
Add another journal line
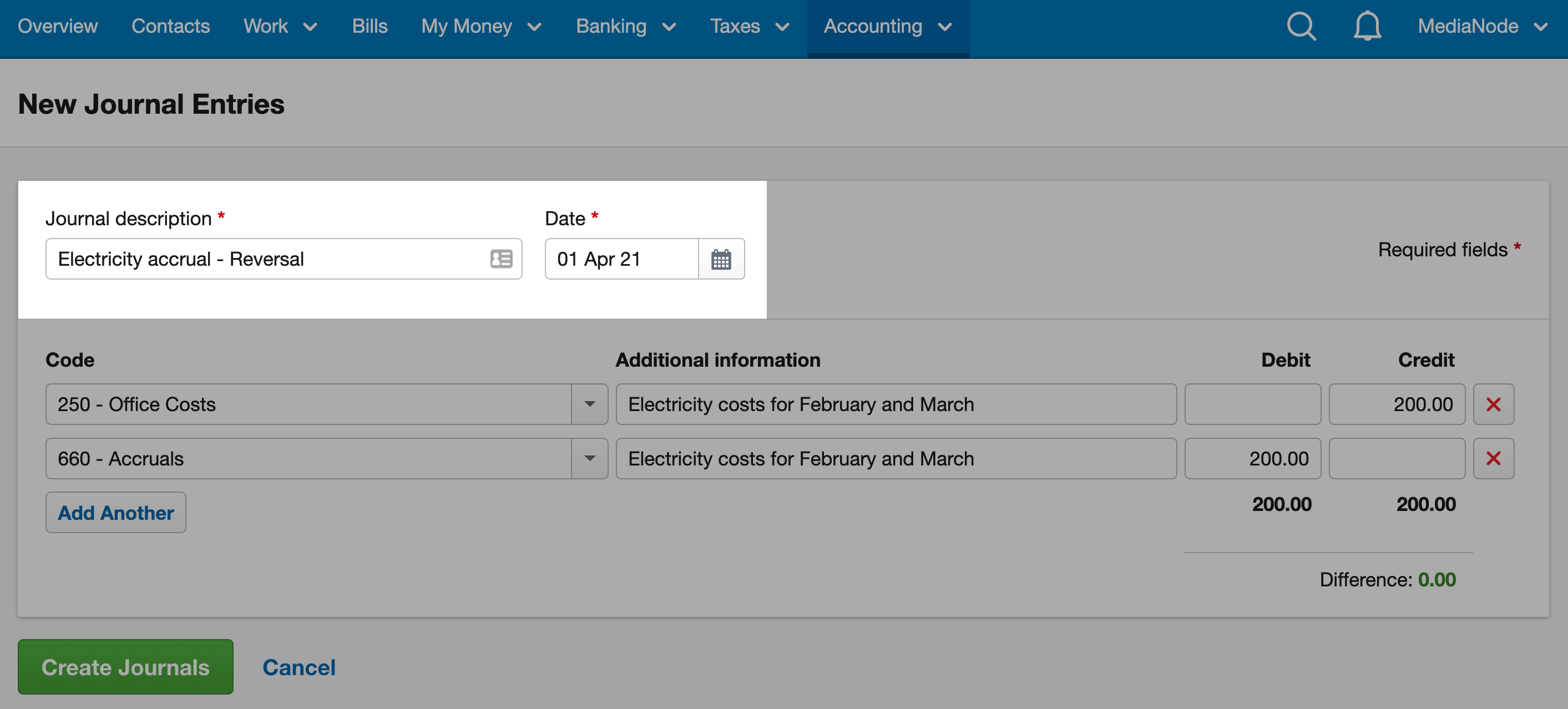click(115, 513)
